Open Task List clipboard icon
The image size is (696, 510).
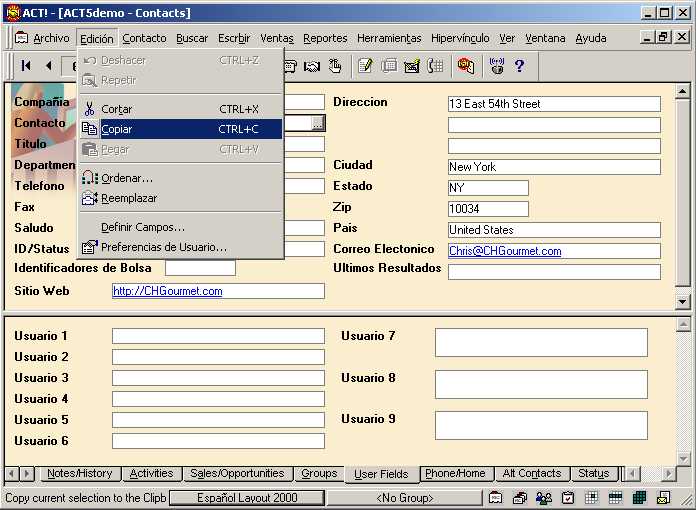568,498
